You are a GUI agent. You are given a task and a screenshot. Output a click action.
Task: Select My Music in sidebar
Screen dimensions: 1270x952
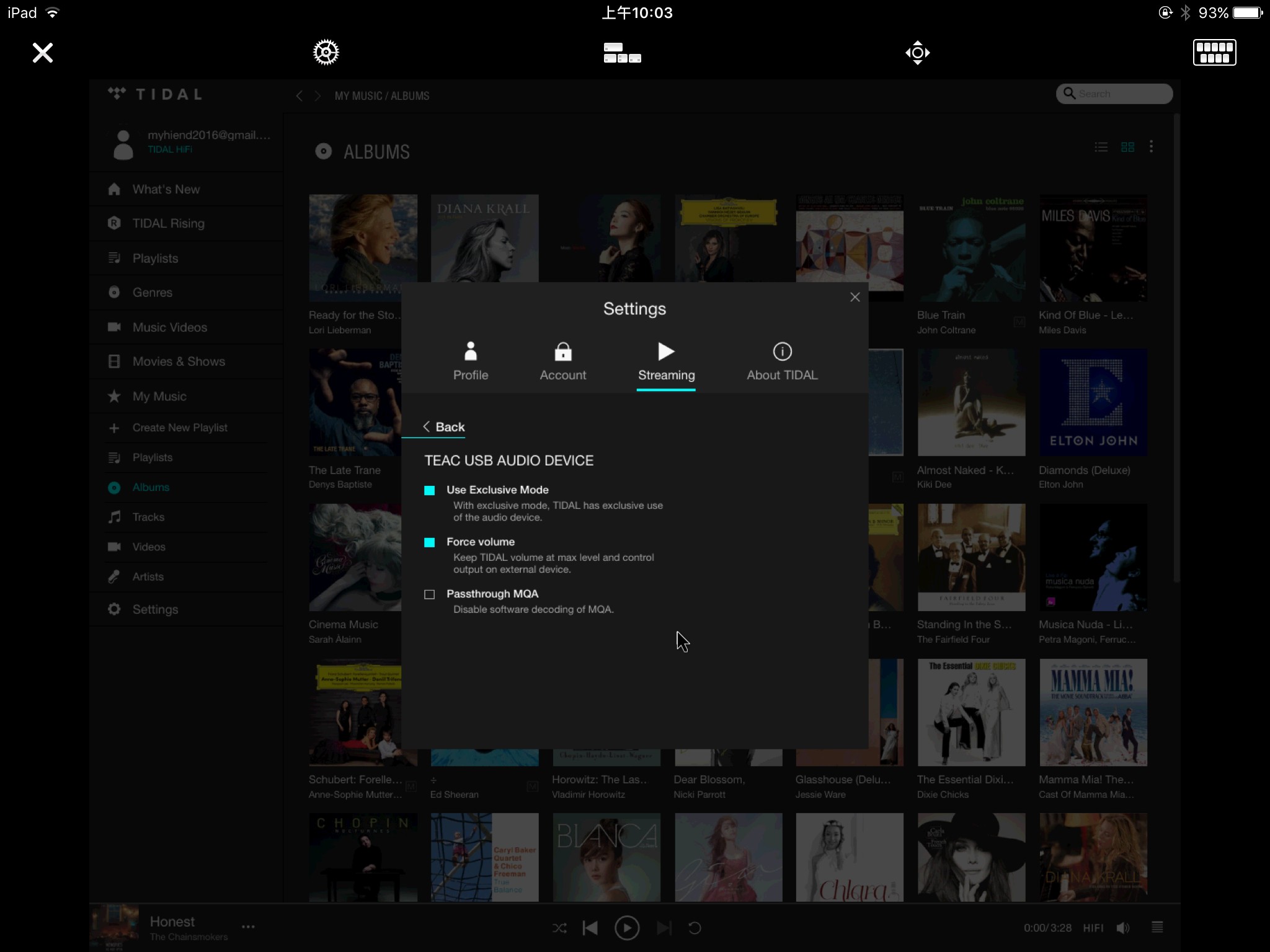click(186, 396)
